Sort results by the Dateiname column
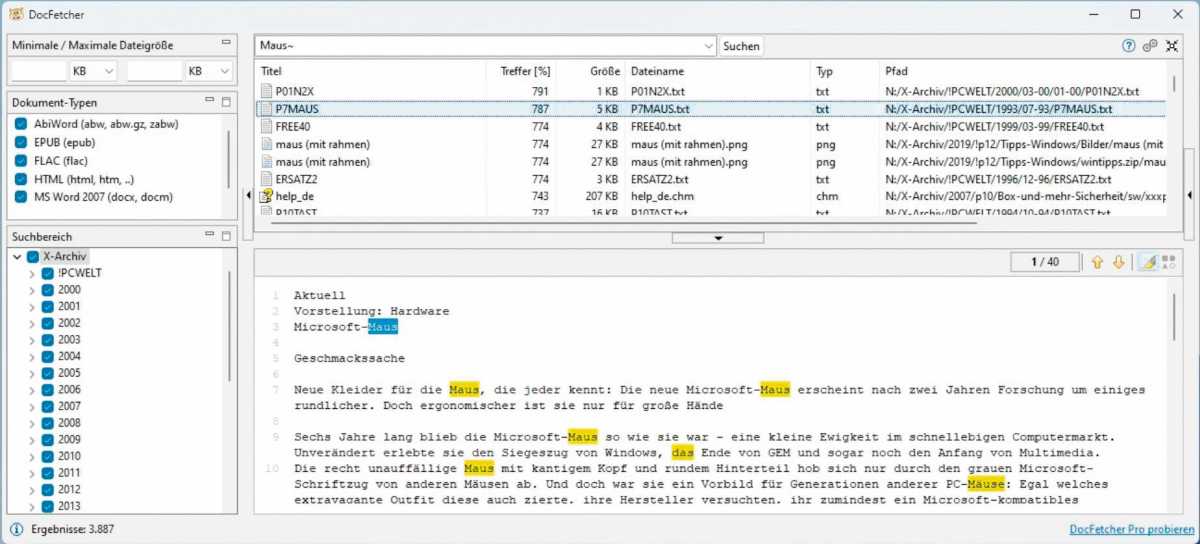Viewport: 1200px width, 544px height. pos(657,72)
